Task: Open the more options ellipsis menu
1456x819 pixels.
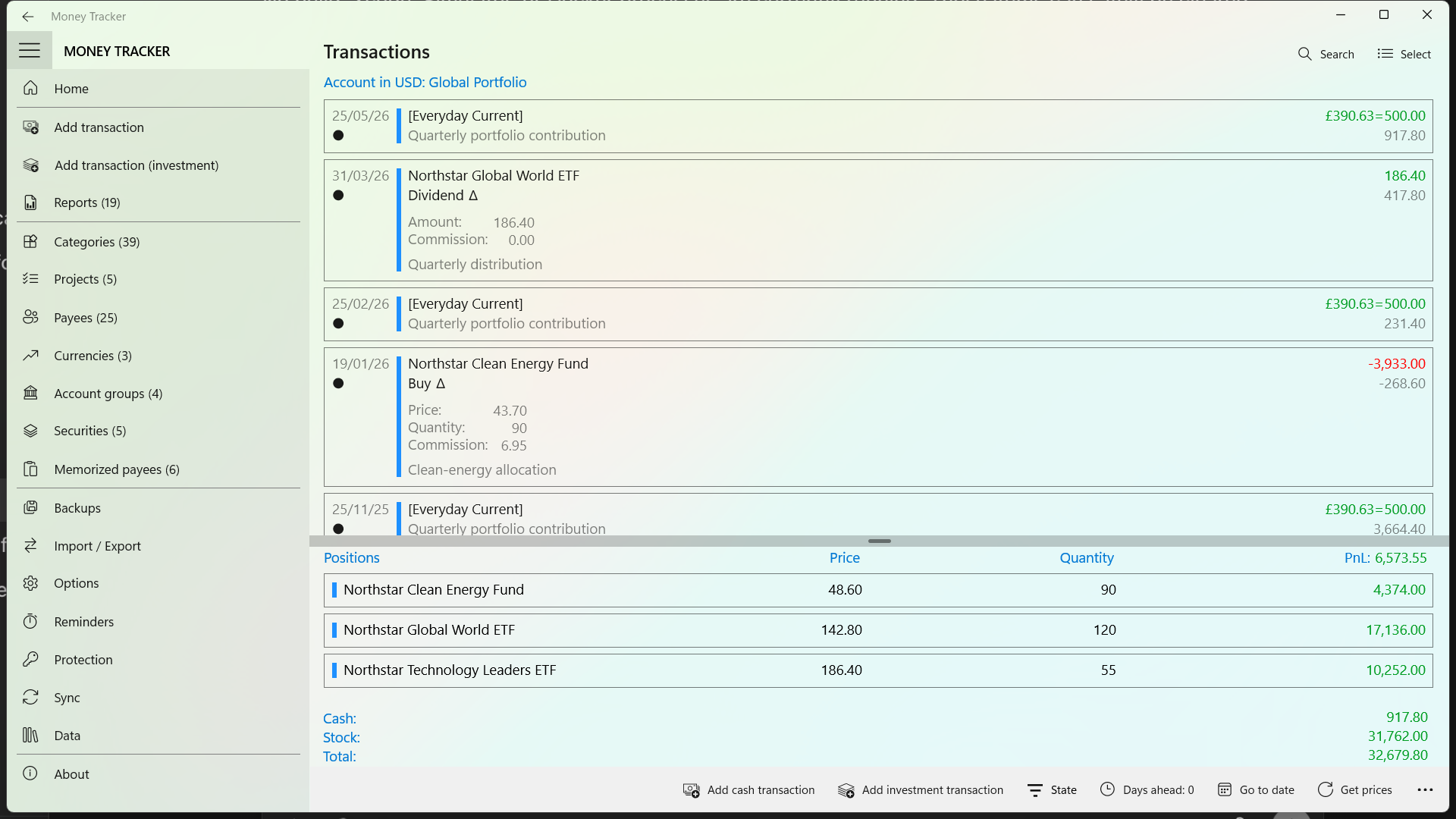Action: (x=1425, y=789)
